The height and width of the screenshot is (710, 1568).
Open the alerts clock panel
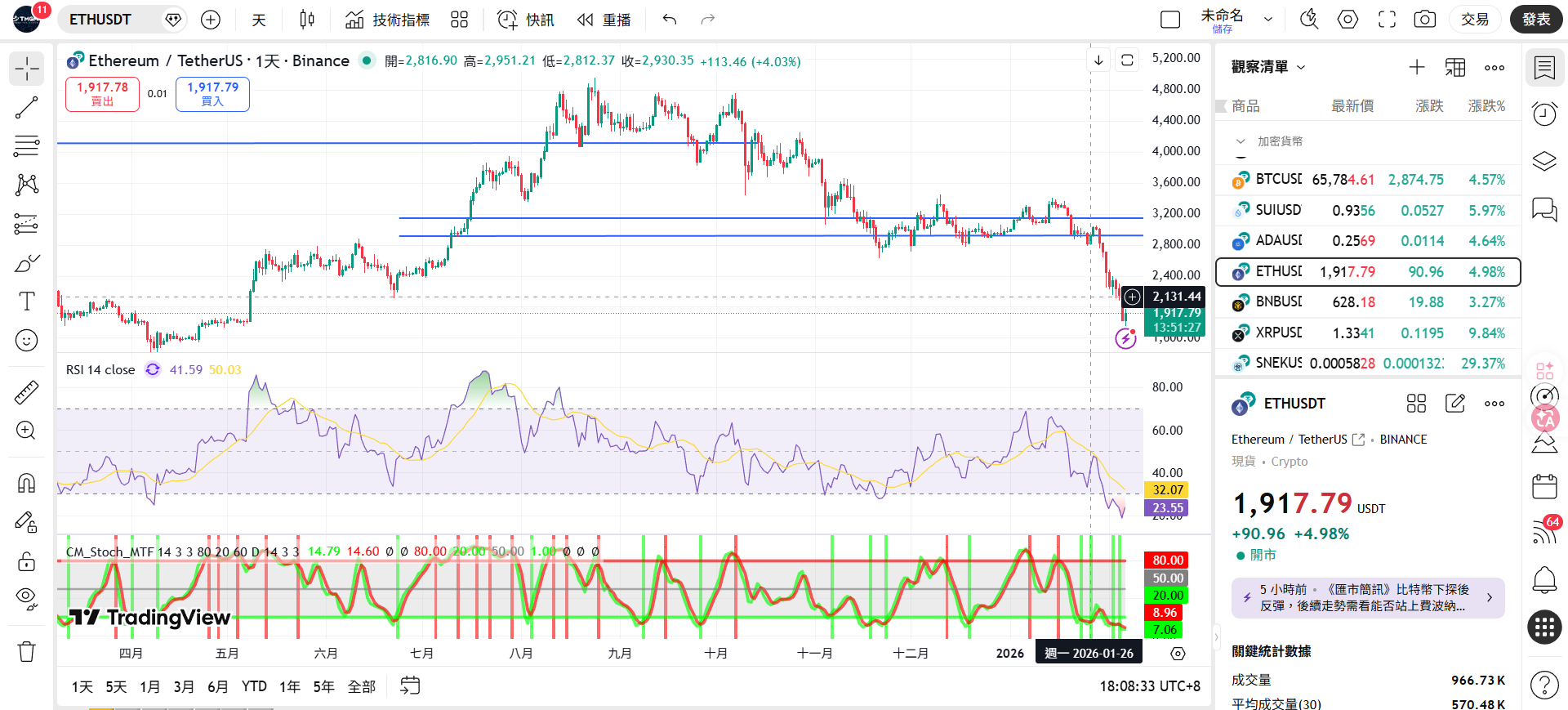coord(1544,114)
